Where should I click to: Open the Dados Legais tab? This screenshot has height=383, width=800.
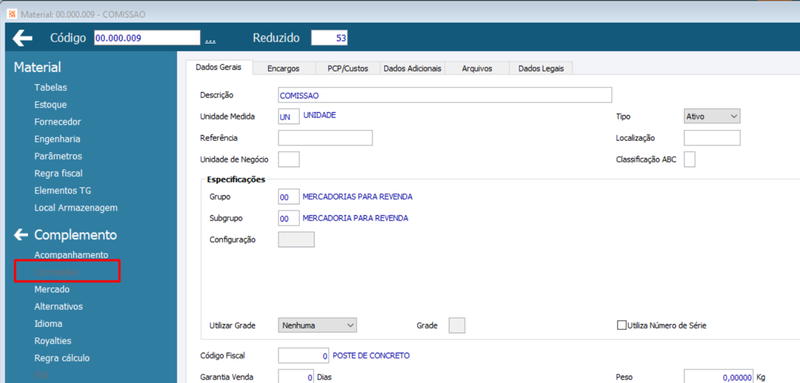point(541,68)
